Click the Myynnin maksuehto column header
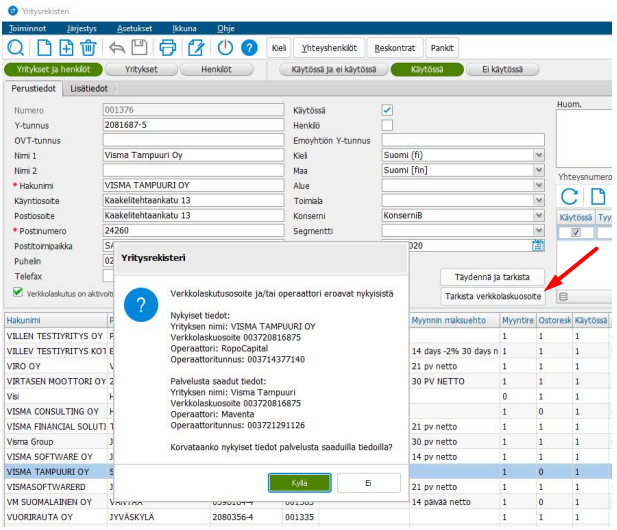This screenshot has width=617, height=530. (x=454, y=320)
